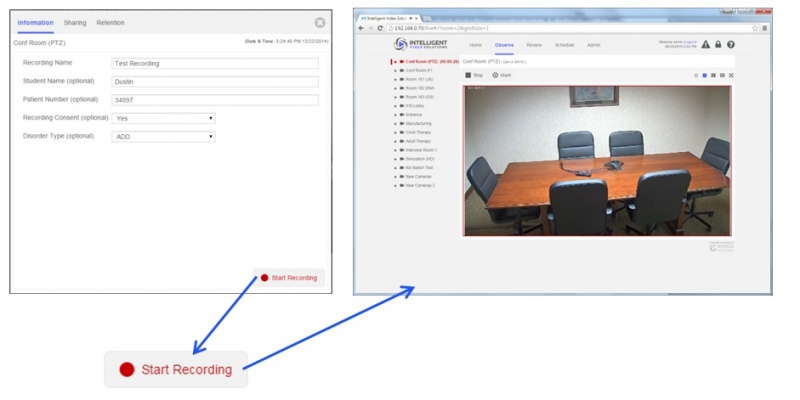Open the Home menu item
The image size is (800, 400).
[x=476, y=45]
